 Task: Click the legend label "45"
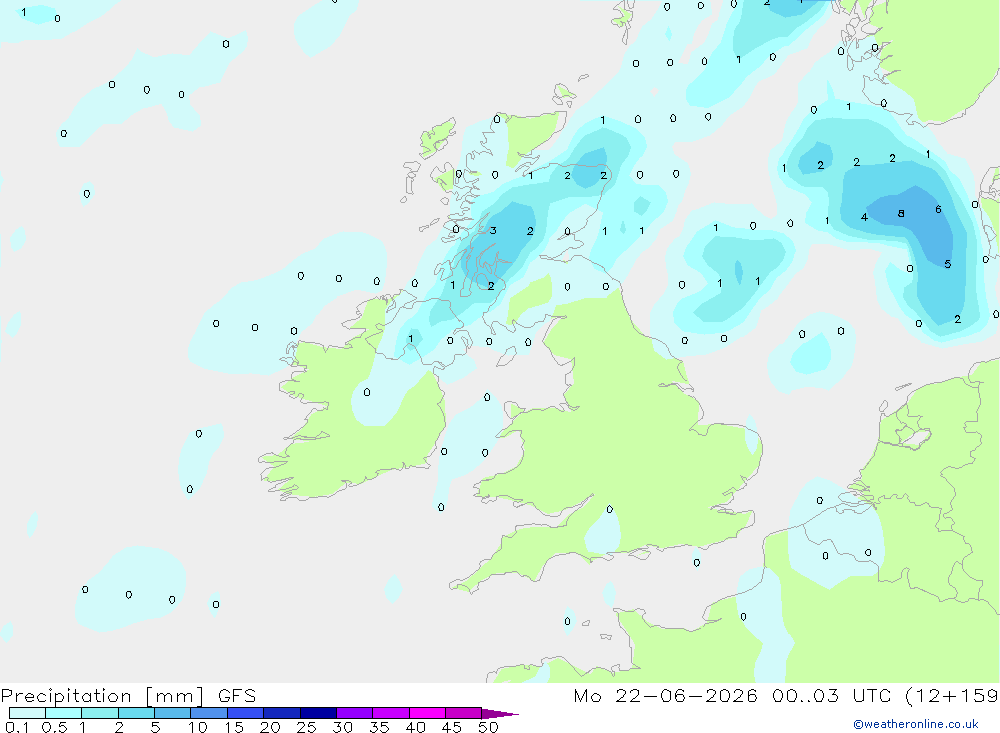click(452, 727)
